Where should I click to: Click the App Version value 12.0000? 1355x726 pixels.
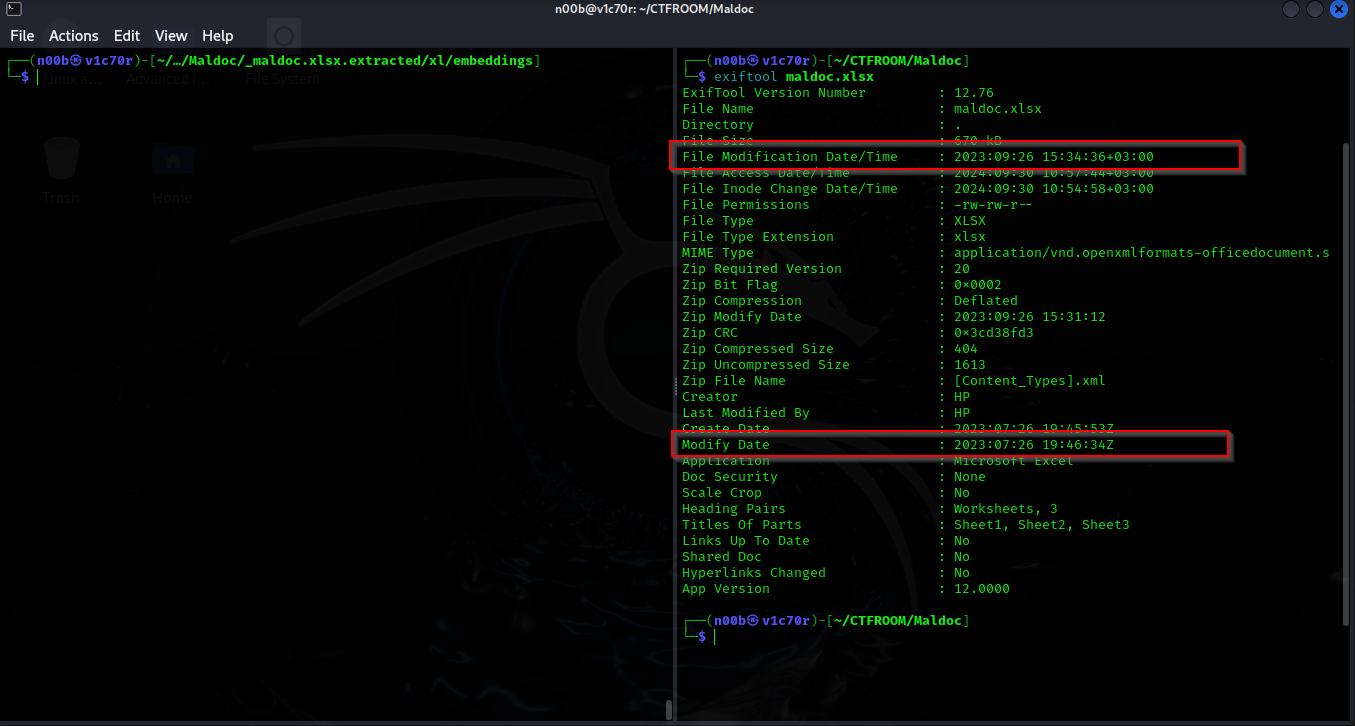pyautogui.click(x=981, y=589)
